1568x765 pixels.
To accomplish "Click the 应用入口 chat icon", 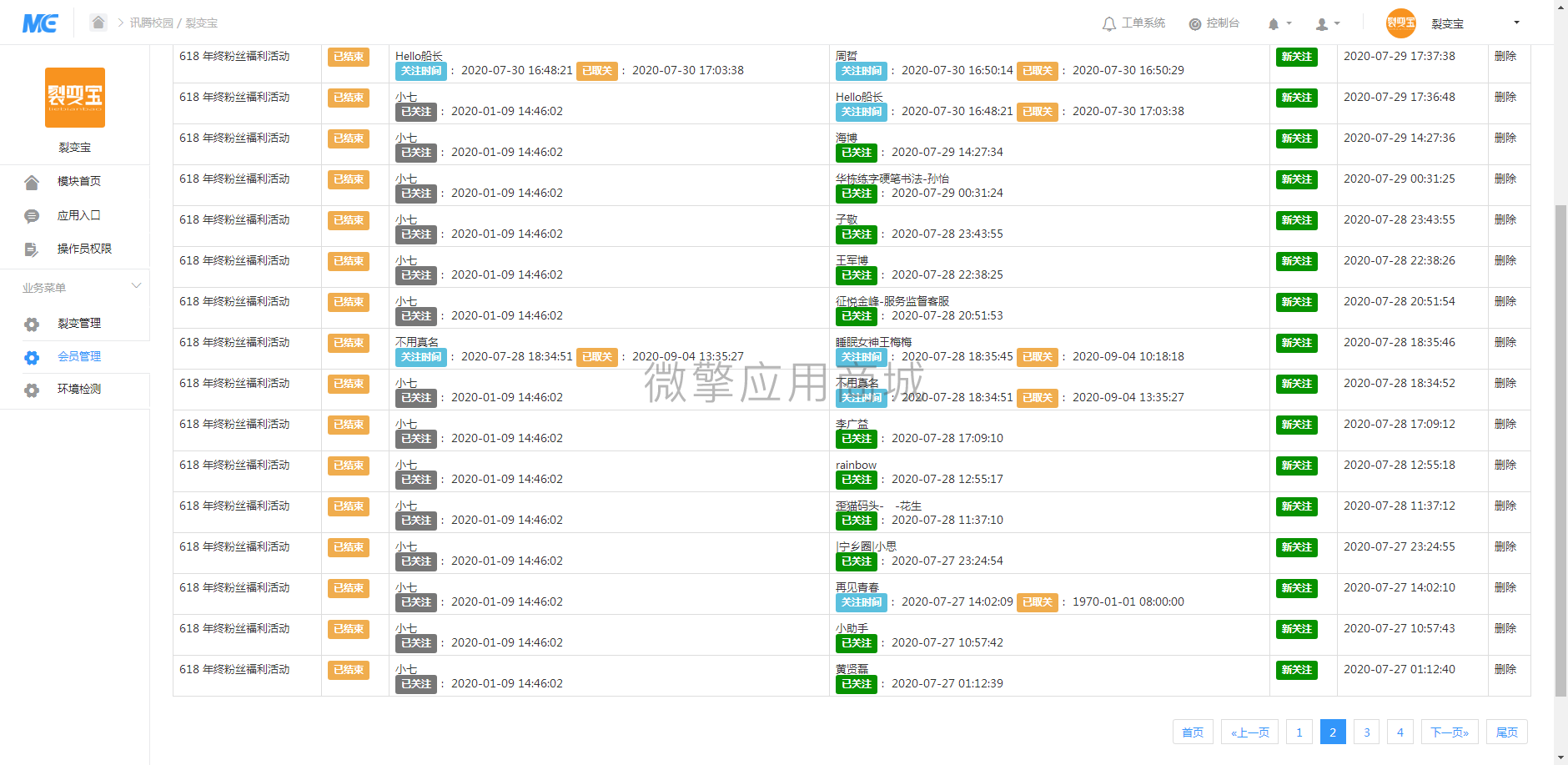I will click(32, 216).
